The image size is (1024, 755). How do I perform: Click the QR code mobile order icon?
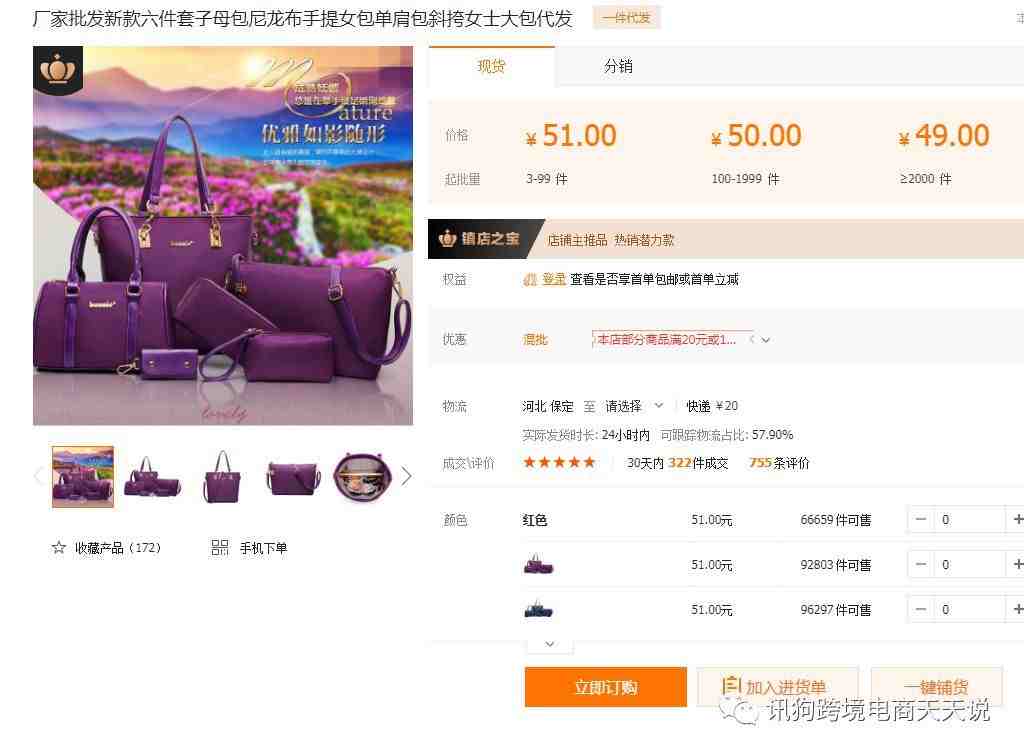tap(219, 547)
